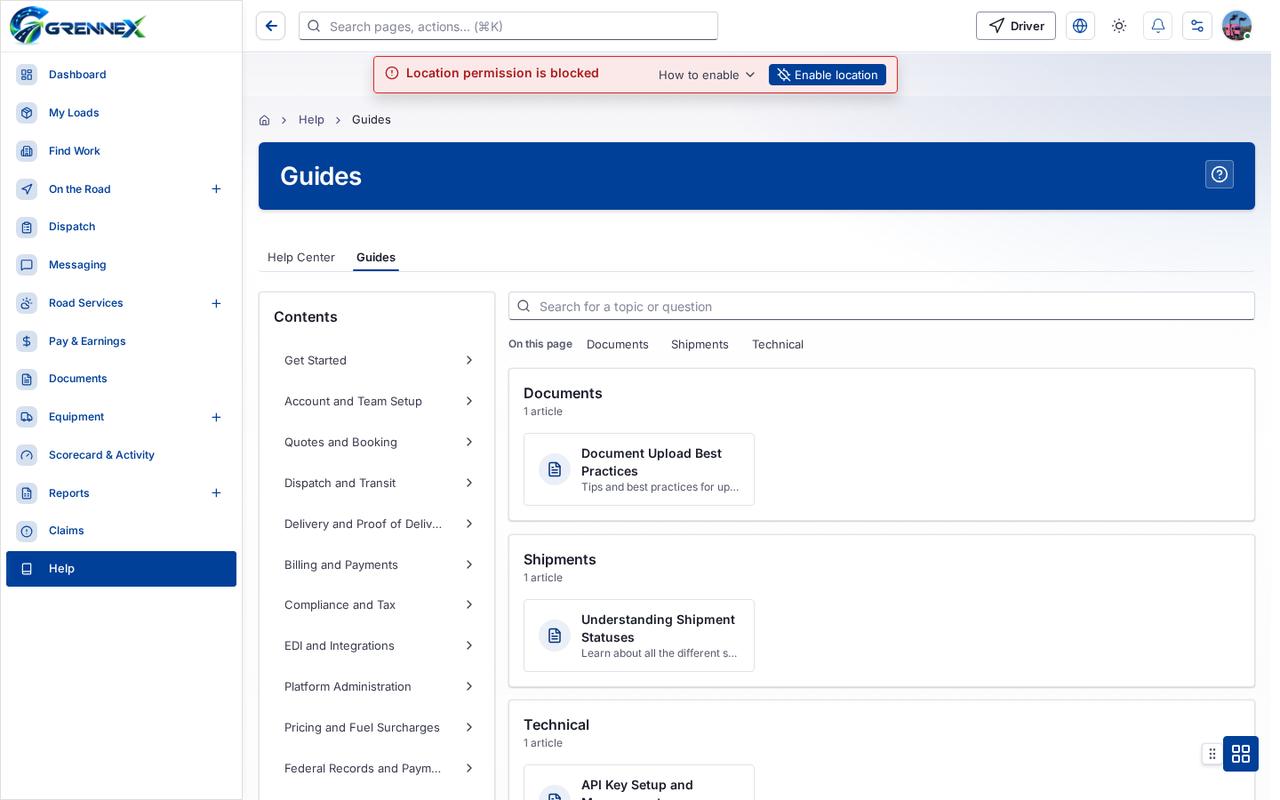This screenshot has width=1280, height=800.
Task: Switch to the Help Center tab
Action: tap(301, 258)
